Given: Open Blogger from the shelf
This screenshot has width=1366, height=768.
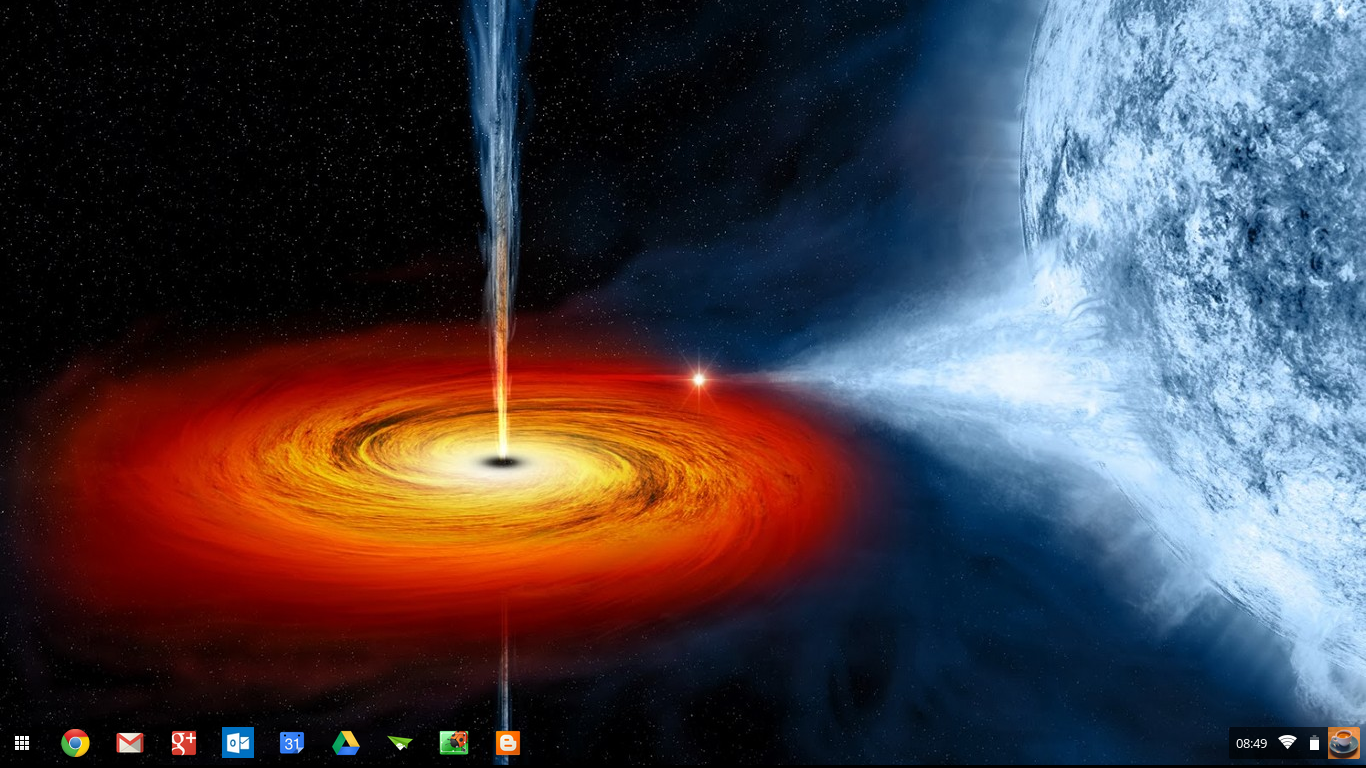Looking at the screenshot, I should 508,743.
